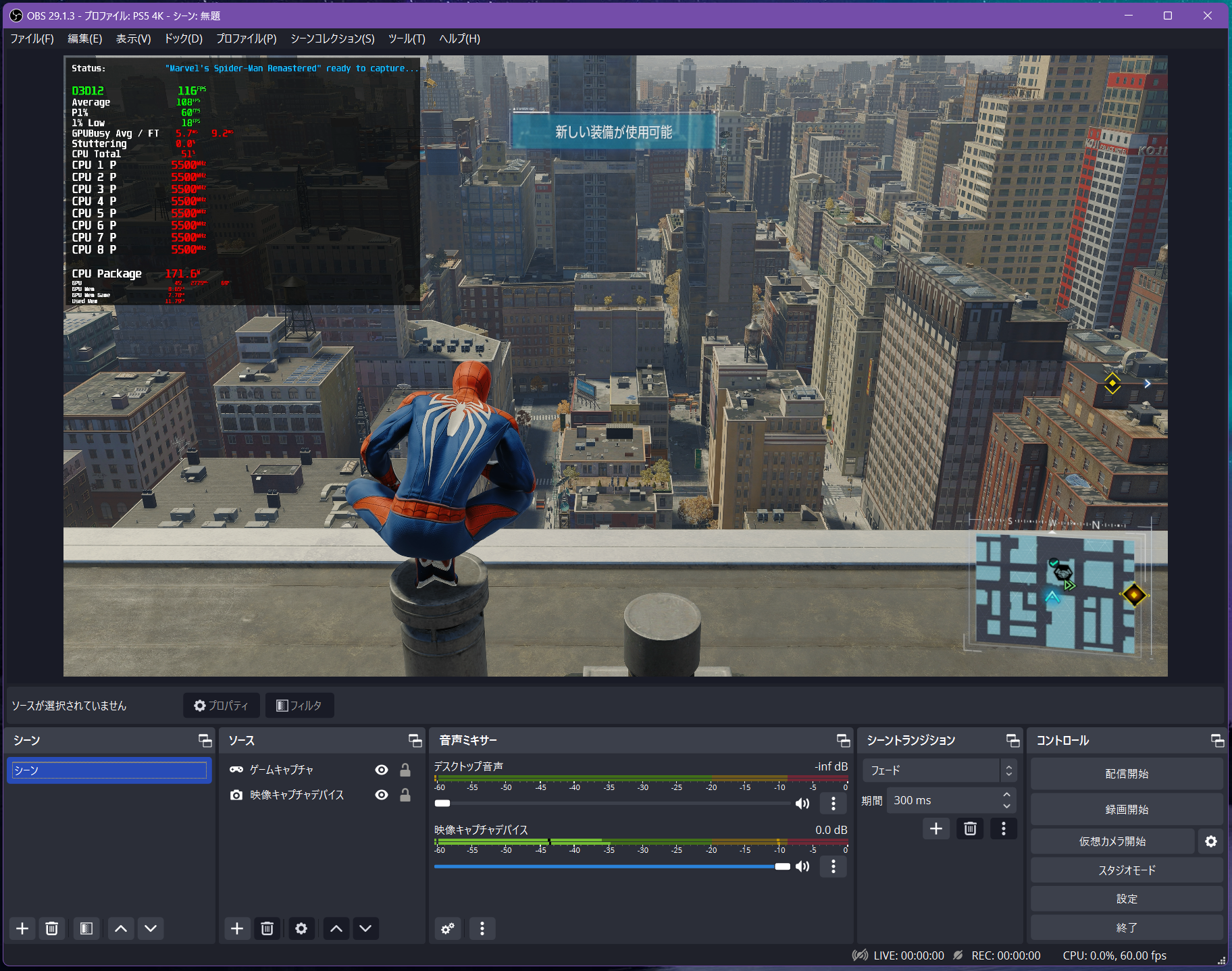Remove selected source using trash icon
Image resolution: width=1232 pixels, height=971 pixels.
267,928
